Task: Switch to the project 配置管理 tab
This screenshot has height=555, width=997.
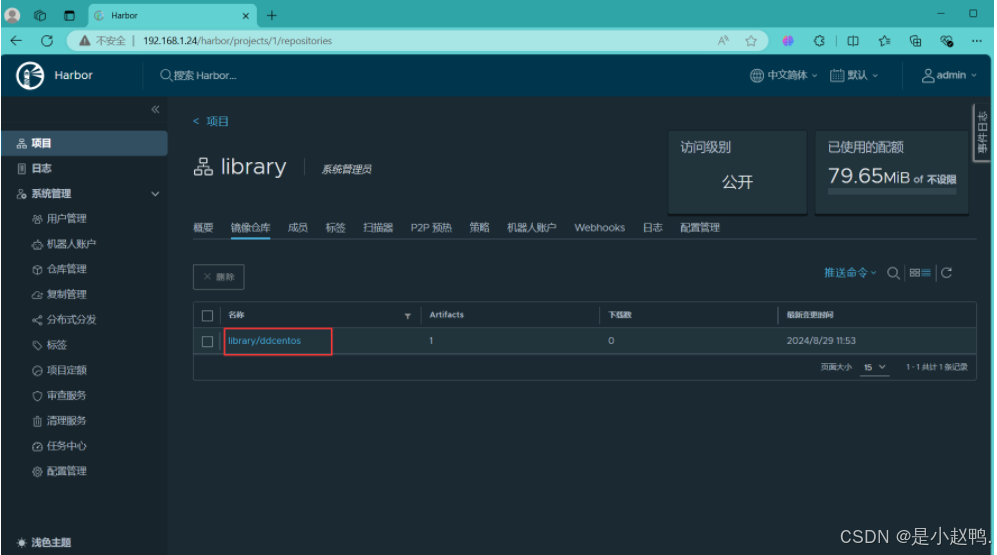Action: [700, 228]
